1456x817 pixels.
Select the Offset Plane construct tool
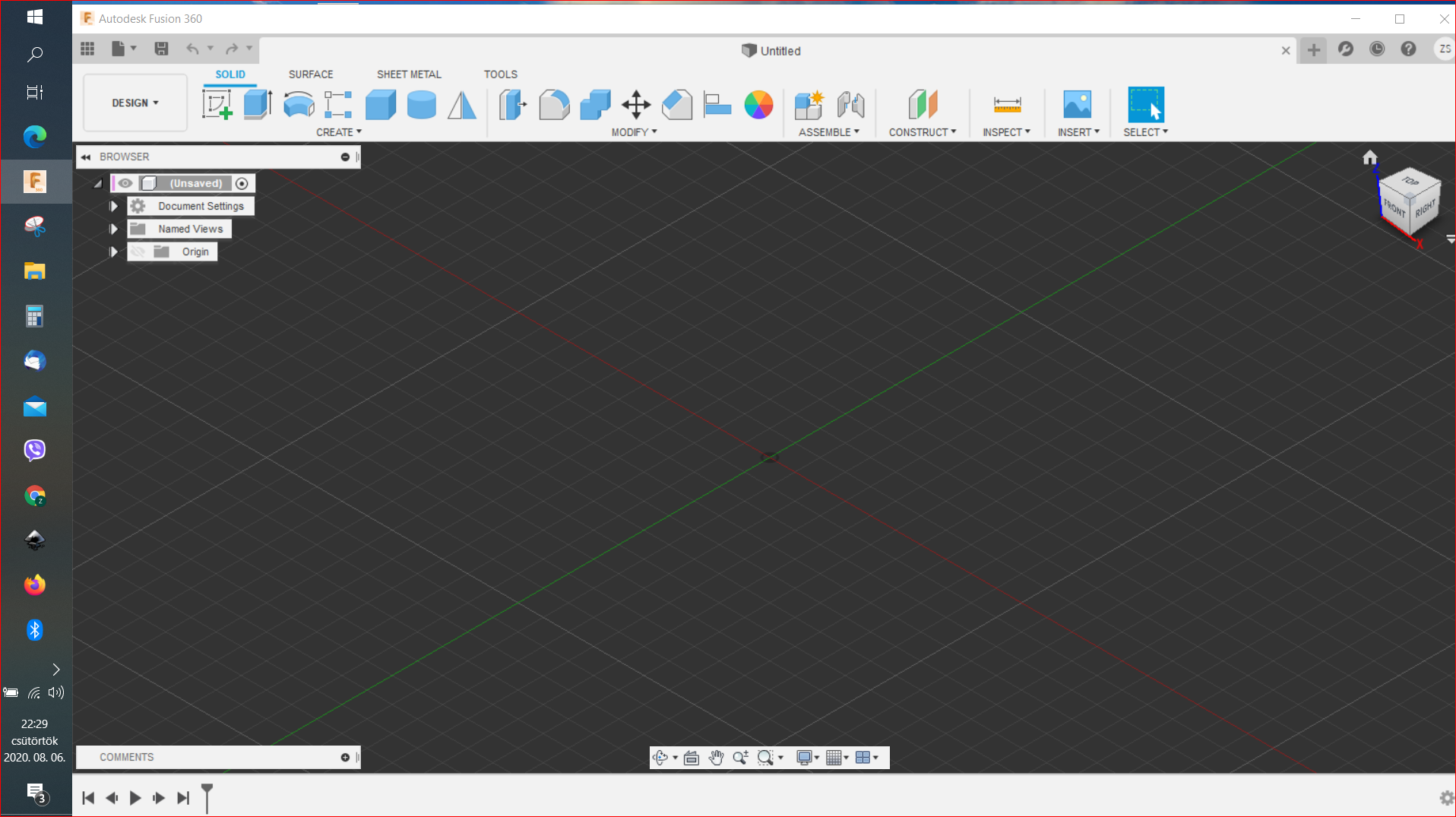point(923,104)
